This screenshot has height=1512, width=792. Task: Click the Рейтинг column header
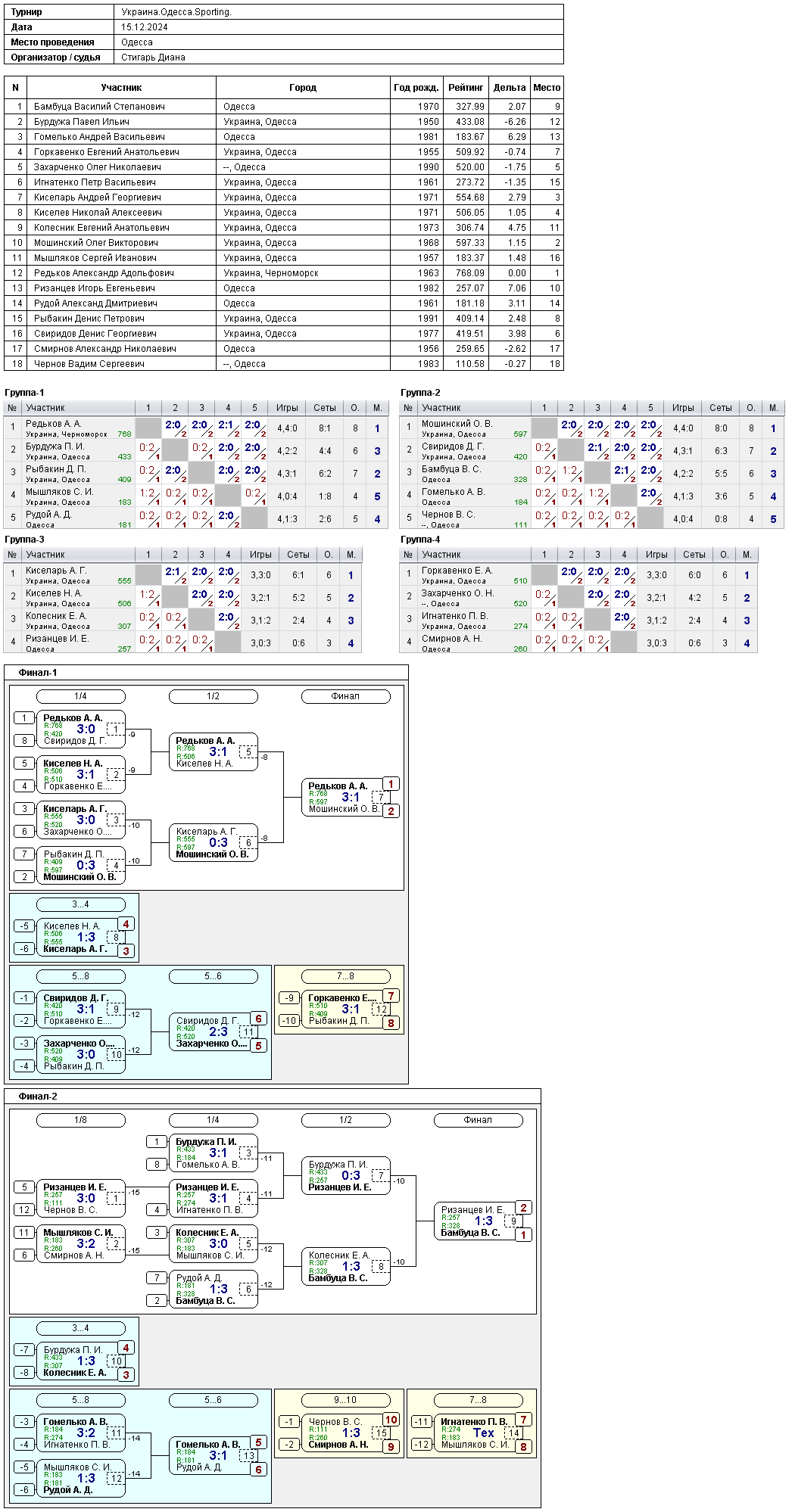(x=466, y=88)
